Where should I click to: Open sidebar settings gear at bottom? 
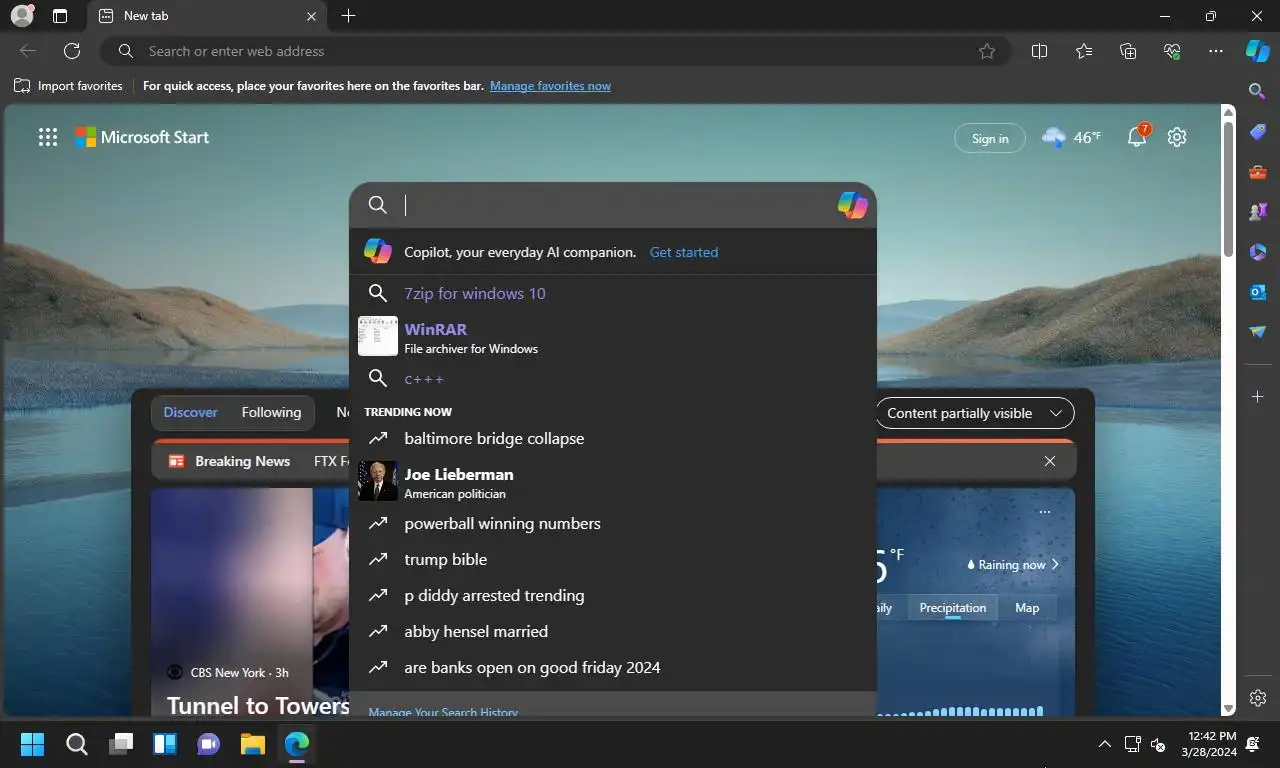(1258, 698)
